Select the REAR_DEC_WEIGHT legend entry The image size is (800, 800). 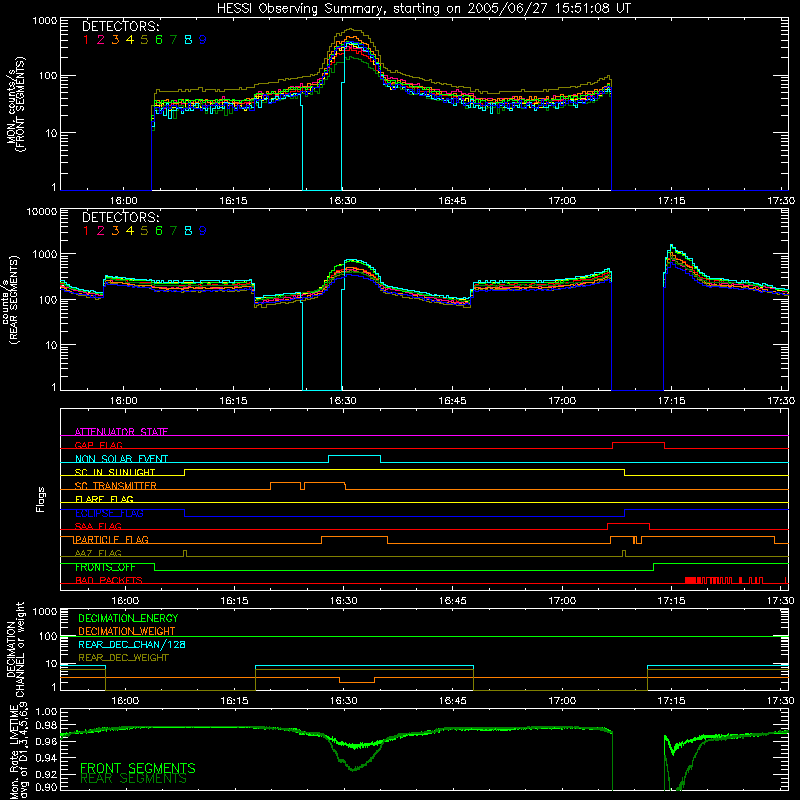123,658
